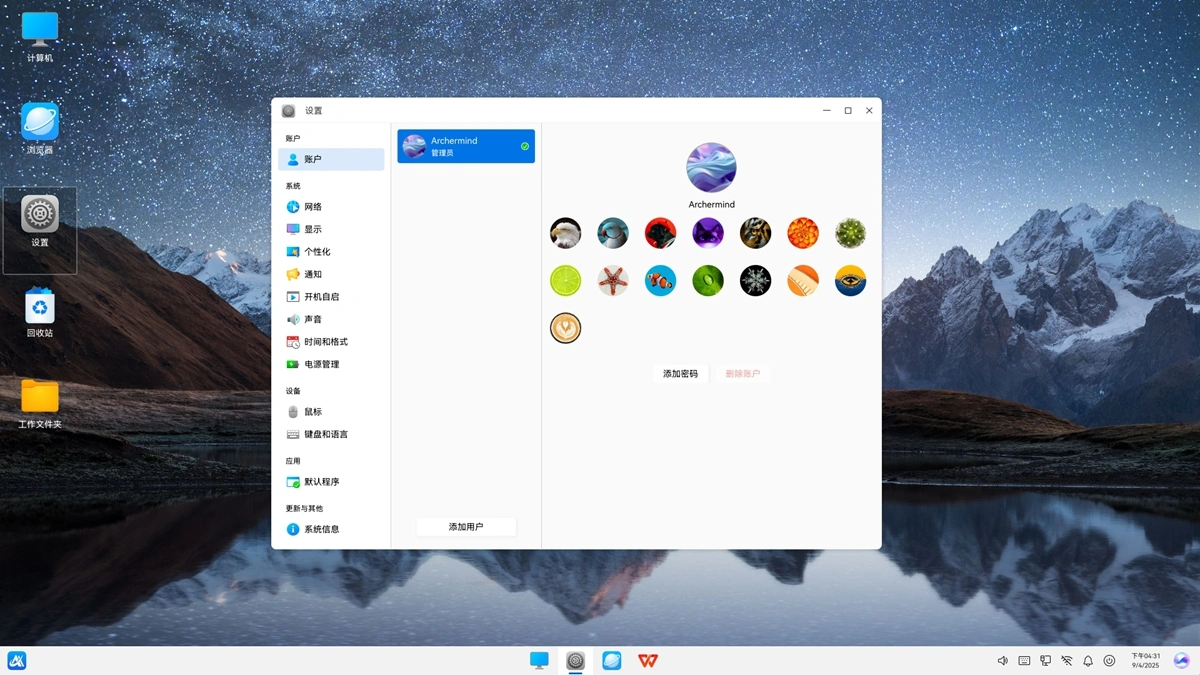Viewport: 1200px width, 675px height.
Task: Choose the bald eagle avatar
Action: tap(566, 233)
